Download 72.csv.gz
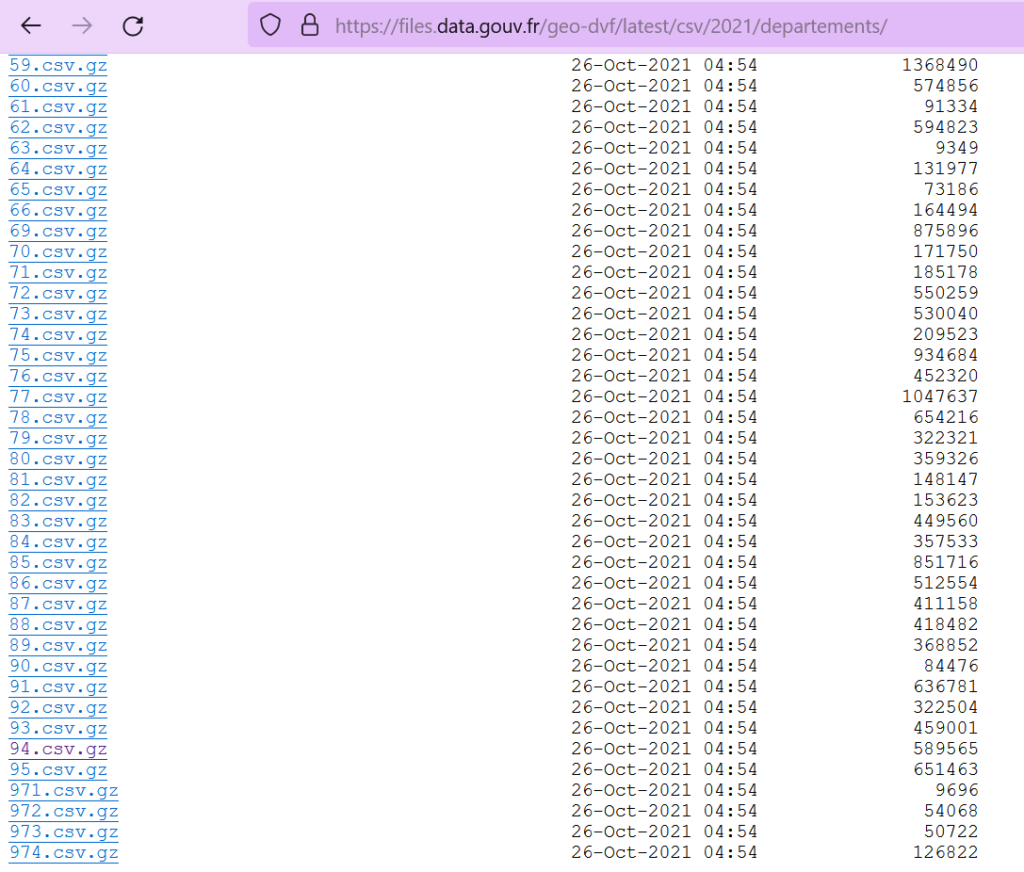Image resolution: width=1024 pixels, height=872 pixels. 58,293
